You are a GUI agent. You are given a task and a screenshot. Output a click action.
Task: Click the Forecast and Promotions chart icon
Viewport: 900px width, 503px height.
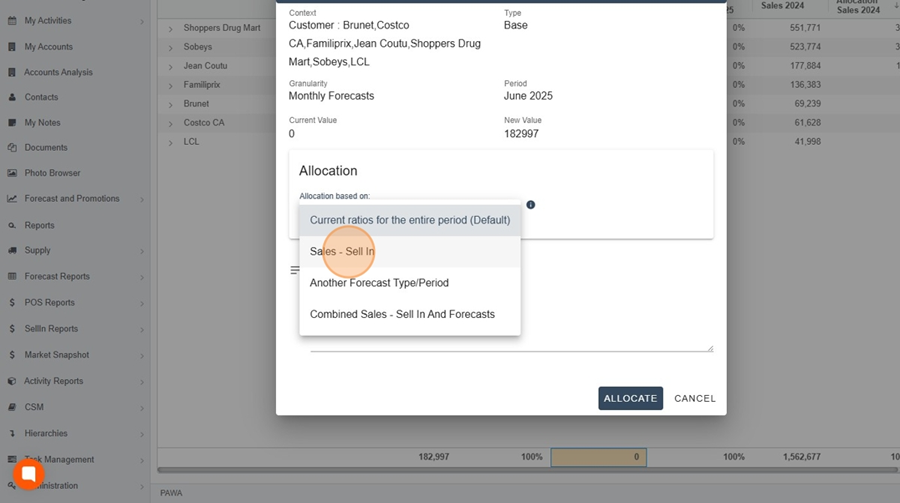[x=12, y=199]
